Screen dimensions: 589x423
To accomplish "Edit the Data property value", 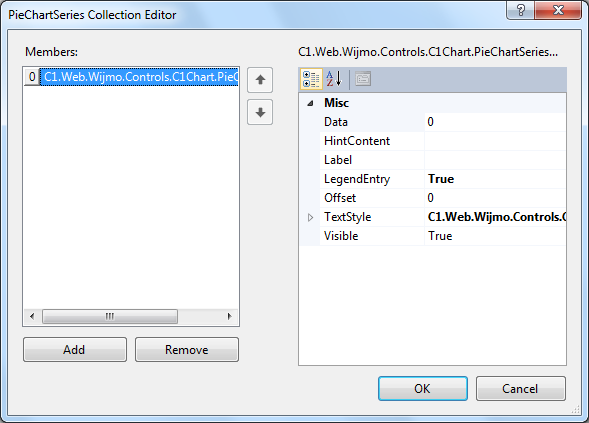I will point(495,122).
